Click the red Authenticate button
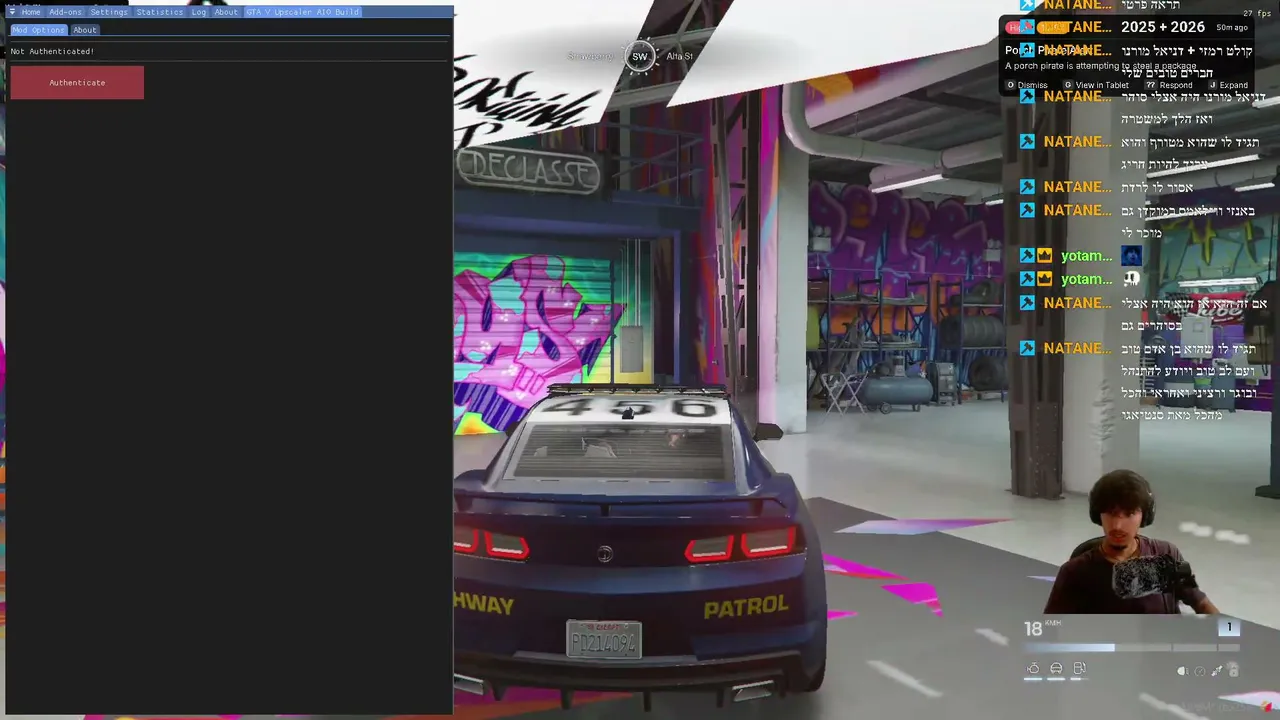The width and height of the screenshot is (1280, 720). (77, 83)
